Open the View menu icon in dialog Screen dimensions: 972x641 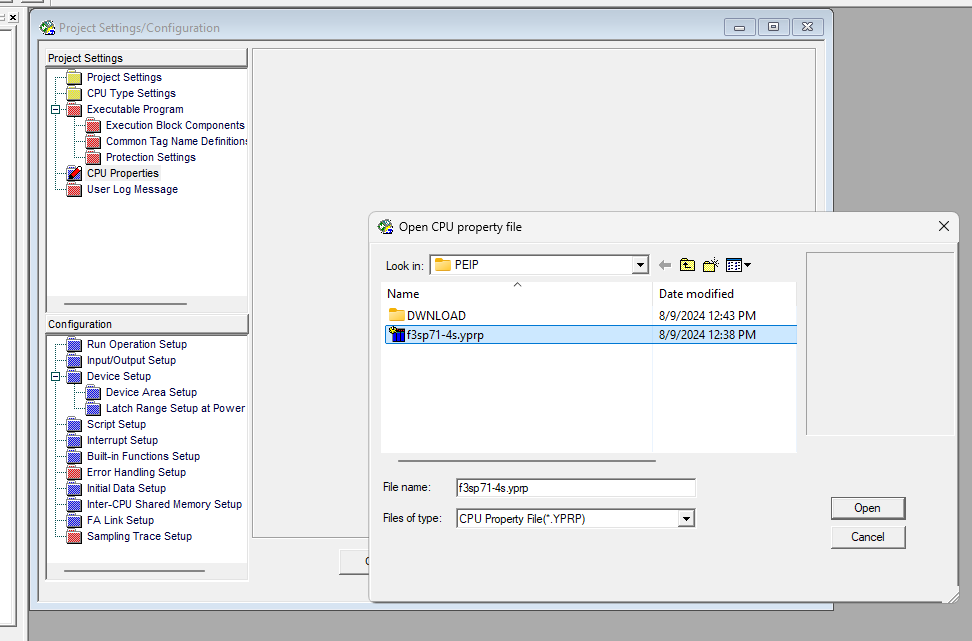(738, 265)
